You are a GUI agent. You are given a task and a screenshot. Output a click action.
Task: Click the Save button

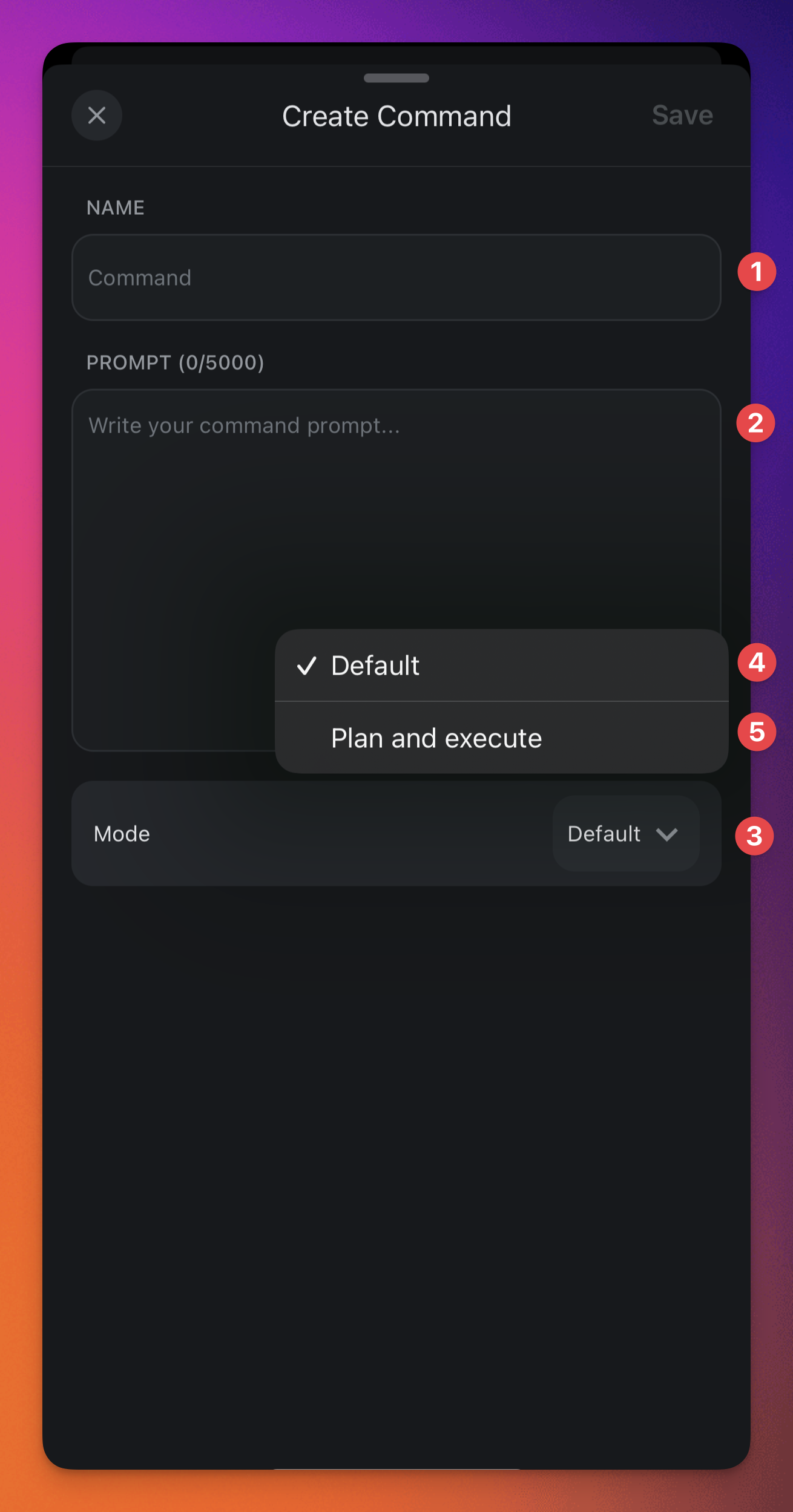point(682,115)
